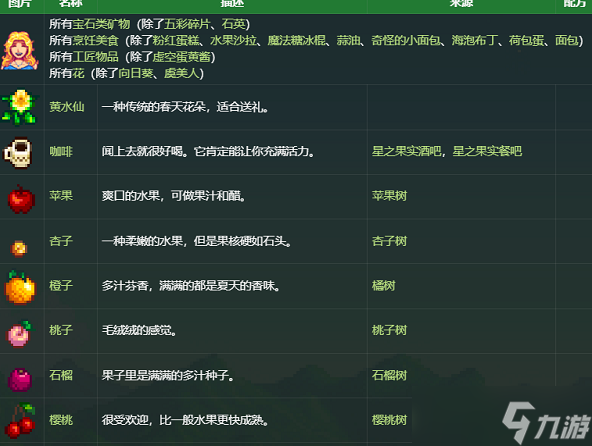Image resolution: width=592 pixels, height=446 pixels.
Task: Open the 橙子 item name link
Action: [61, 286]
